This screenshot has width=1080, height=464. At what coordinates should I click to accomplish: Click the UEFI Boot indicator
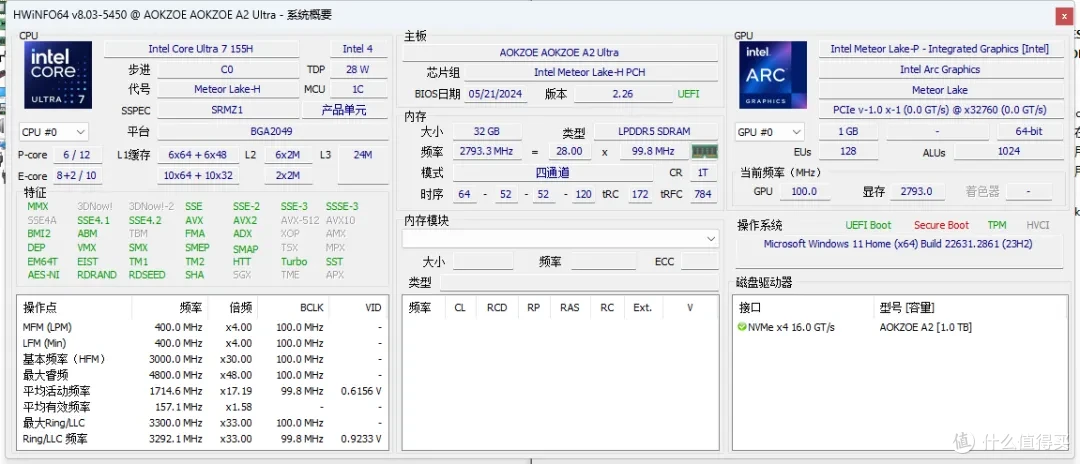(868, 225)
